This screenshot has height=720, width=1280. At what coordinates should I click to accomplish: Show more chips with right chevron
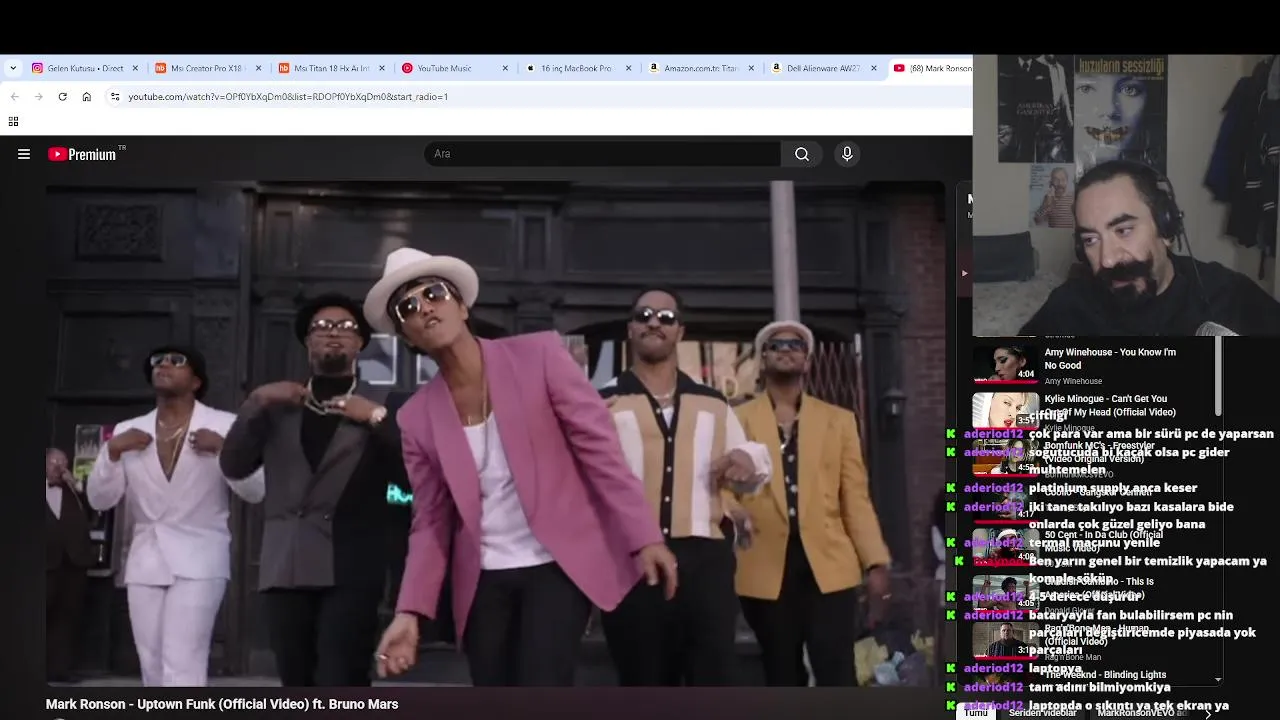[x=1208, y=713]
